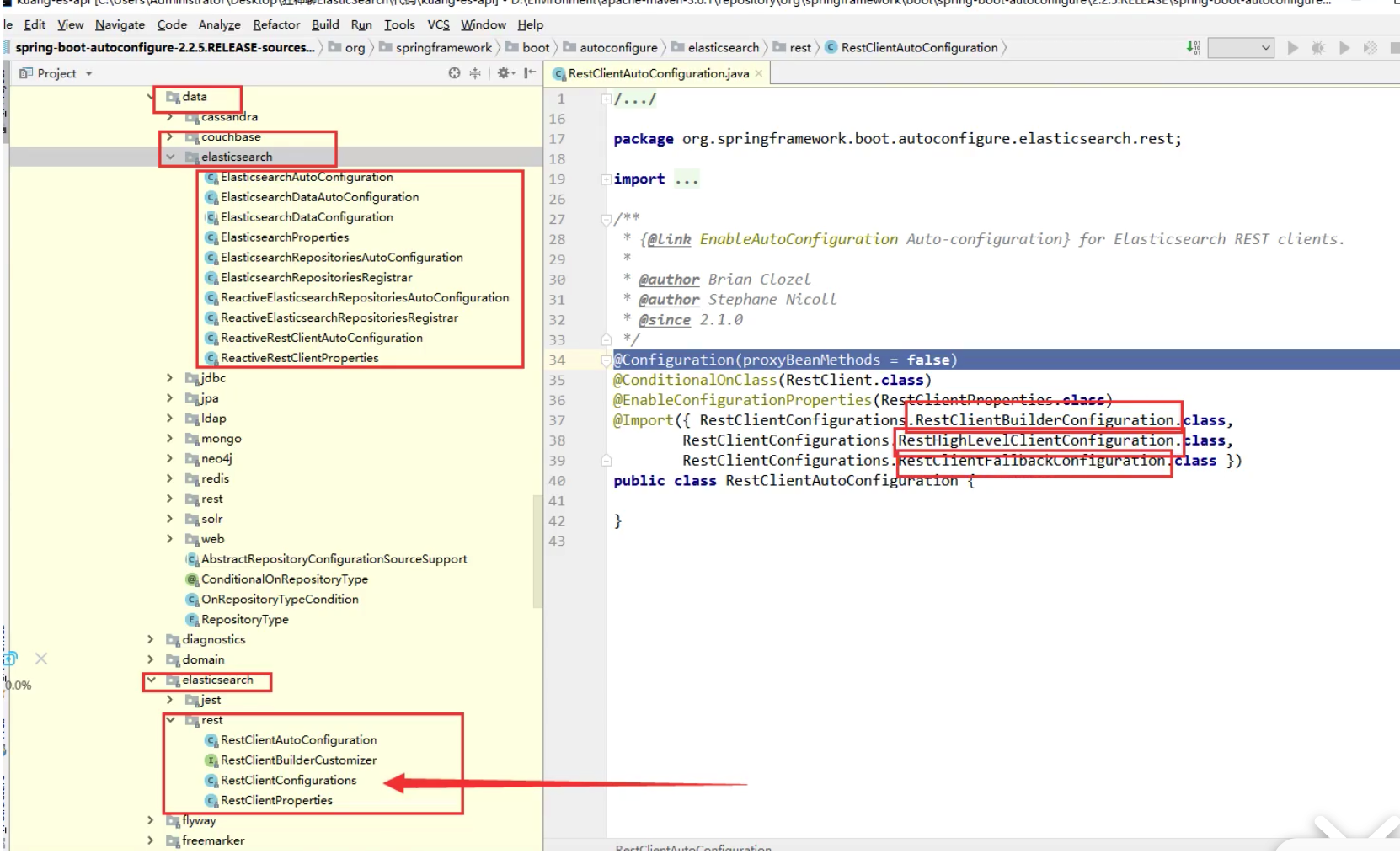Click the class icon on the editor tab
The image size is (1400, 859).
[558, 74]
